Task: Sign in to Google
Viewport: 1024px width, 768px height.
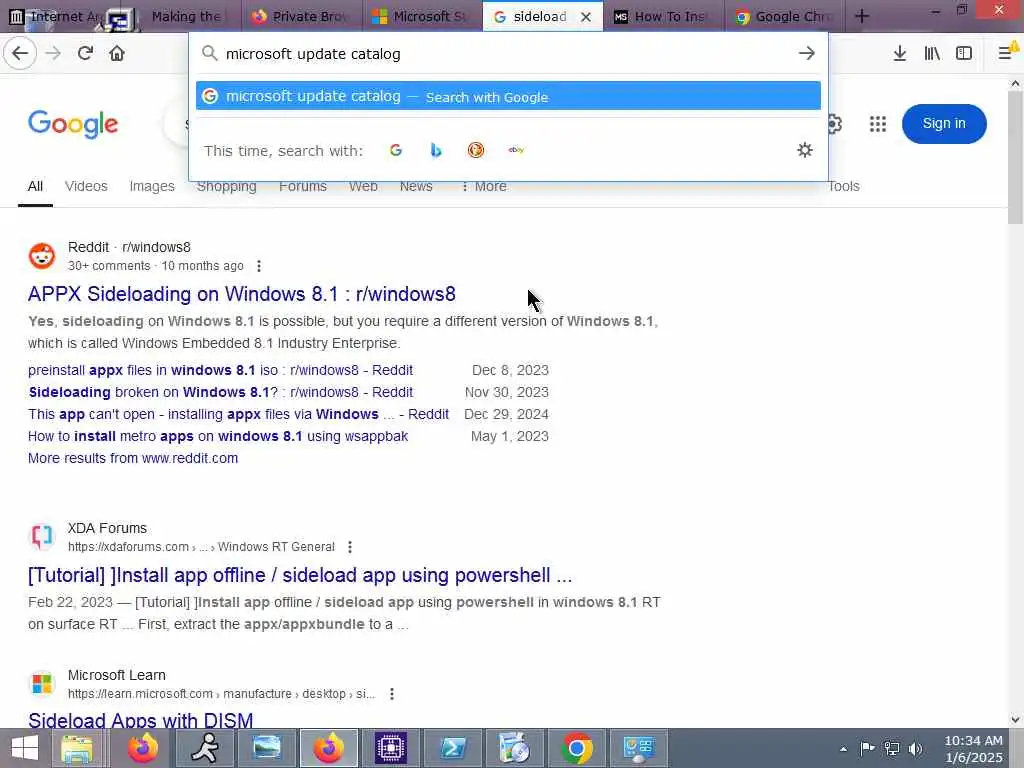Action: click(x=944, y=123)
